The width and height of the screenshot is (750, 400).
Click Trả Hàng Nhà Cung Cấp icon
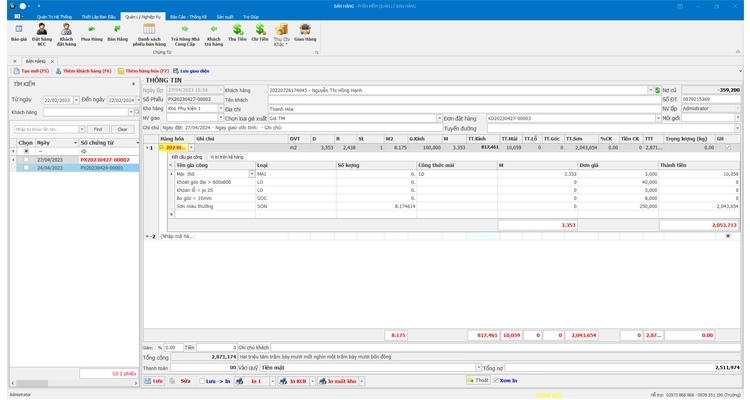184,30
